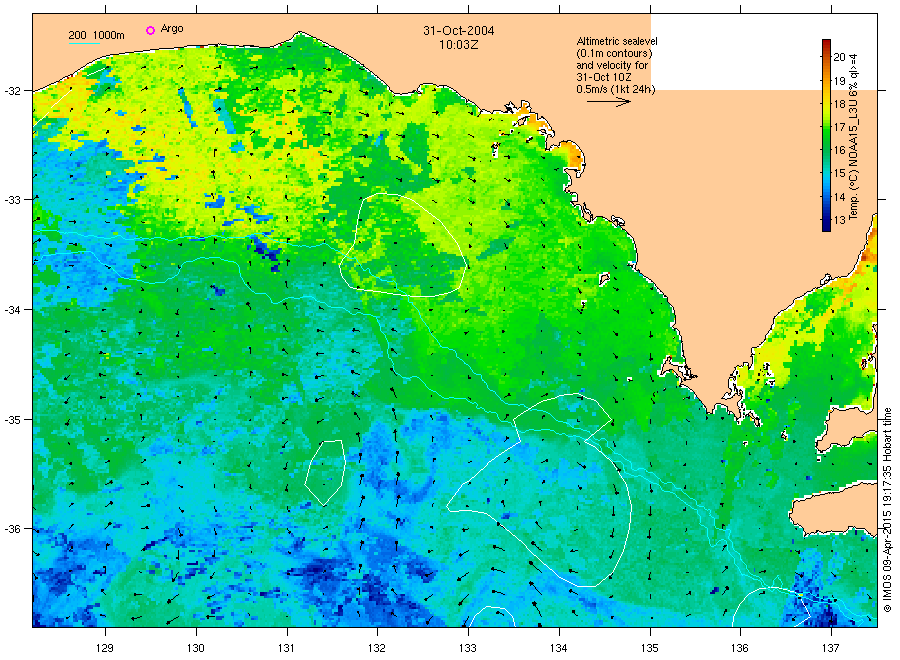The width and height of the screenshot is (900, 660).
Task: Click the '-36' latitude axis label
Action: point(12,529)
